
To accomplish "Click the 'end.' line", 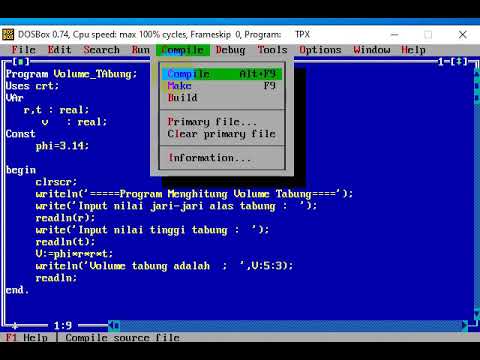I will click(17, 290).
